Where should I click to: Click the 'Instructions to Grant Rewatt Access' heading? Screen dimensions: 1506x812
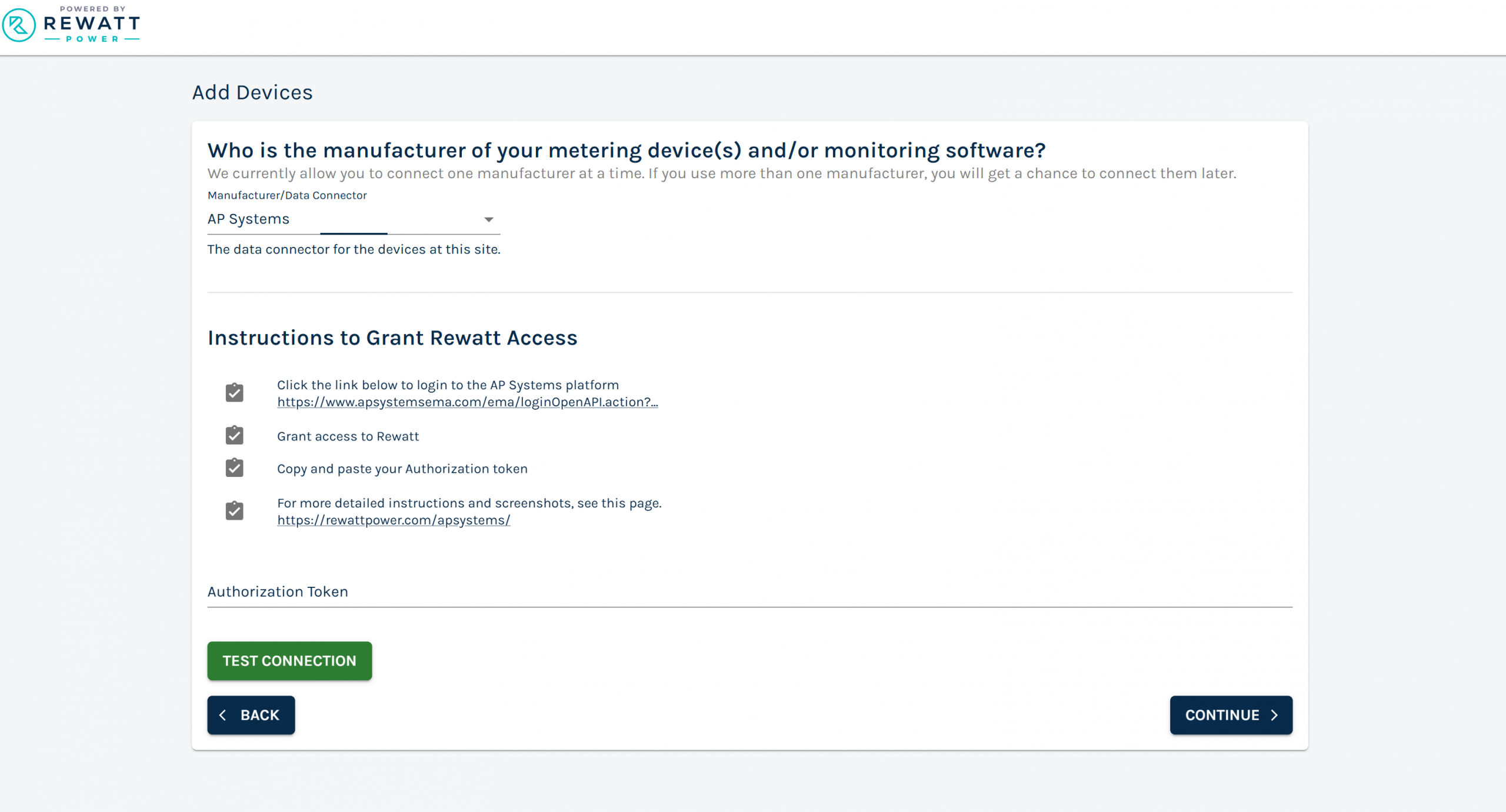(x=392, y=338)
